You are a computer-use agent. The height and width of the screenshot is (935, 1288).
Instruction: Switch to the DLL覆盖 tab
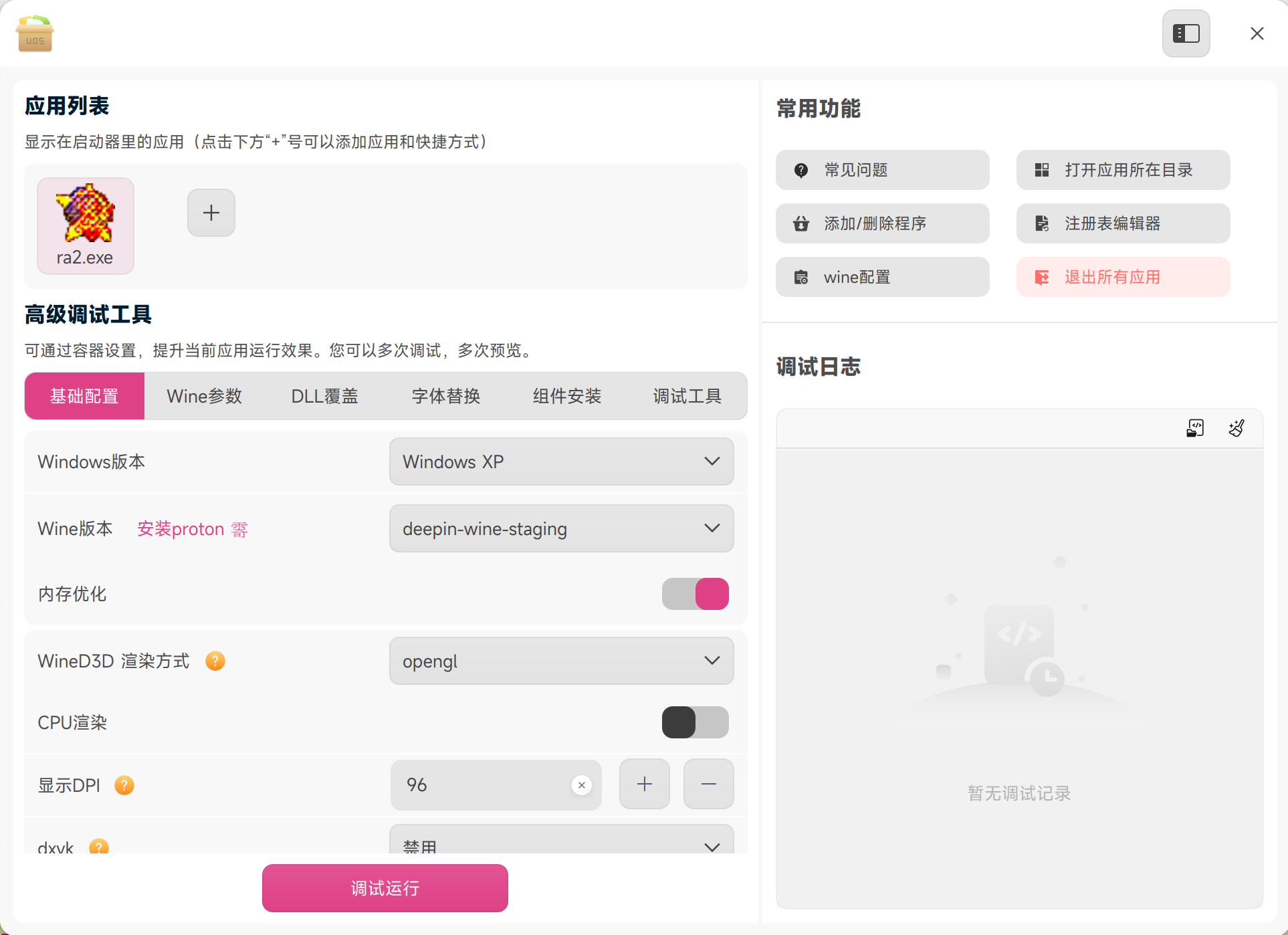(x=324, y=396)
